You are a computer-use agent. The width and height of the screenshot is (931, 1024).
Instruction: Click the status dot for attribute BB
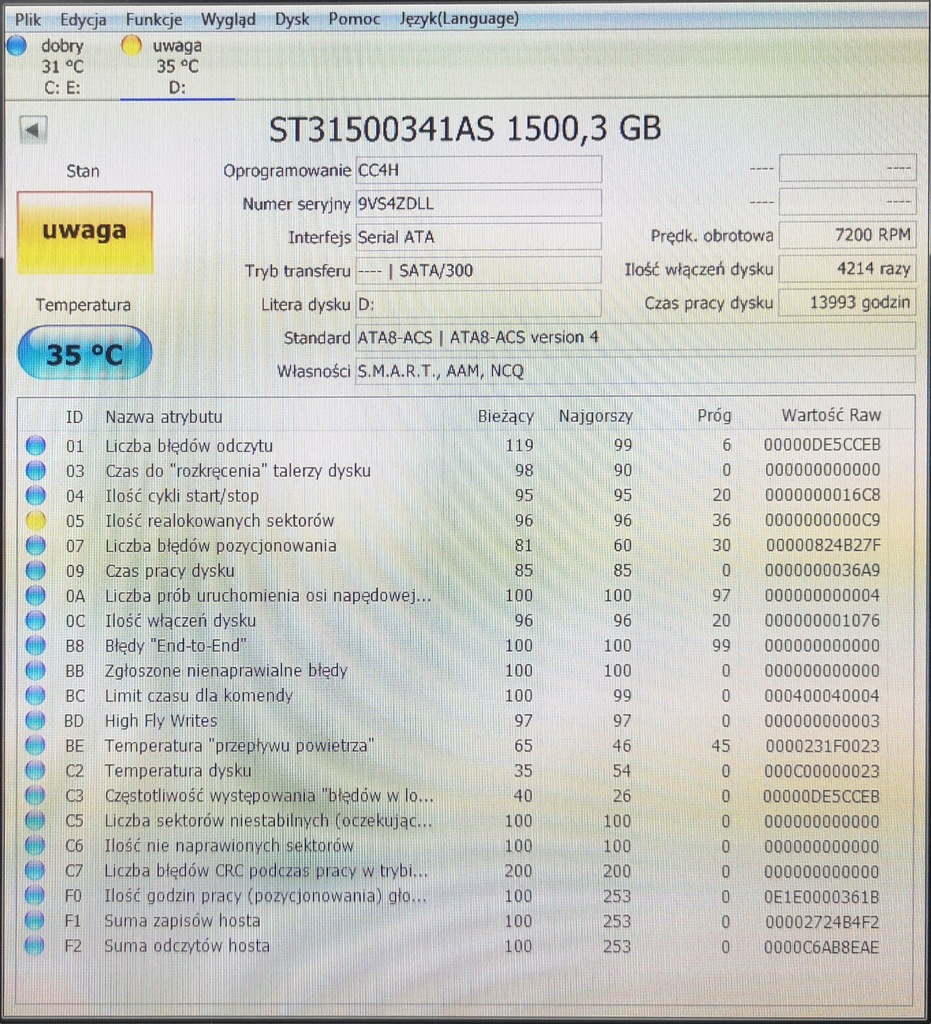pyautogui.click(x=36, y=671)
